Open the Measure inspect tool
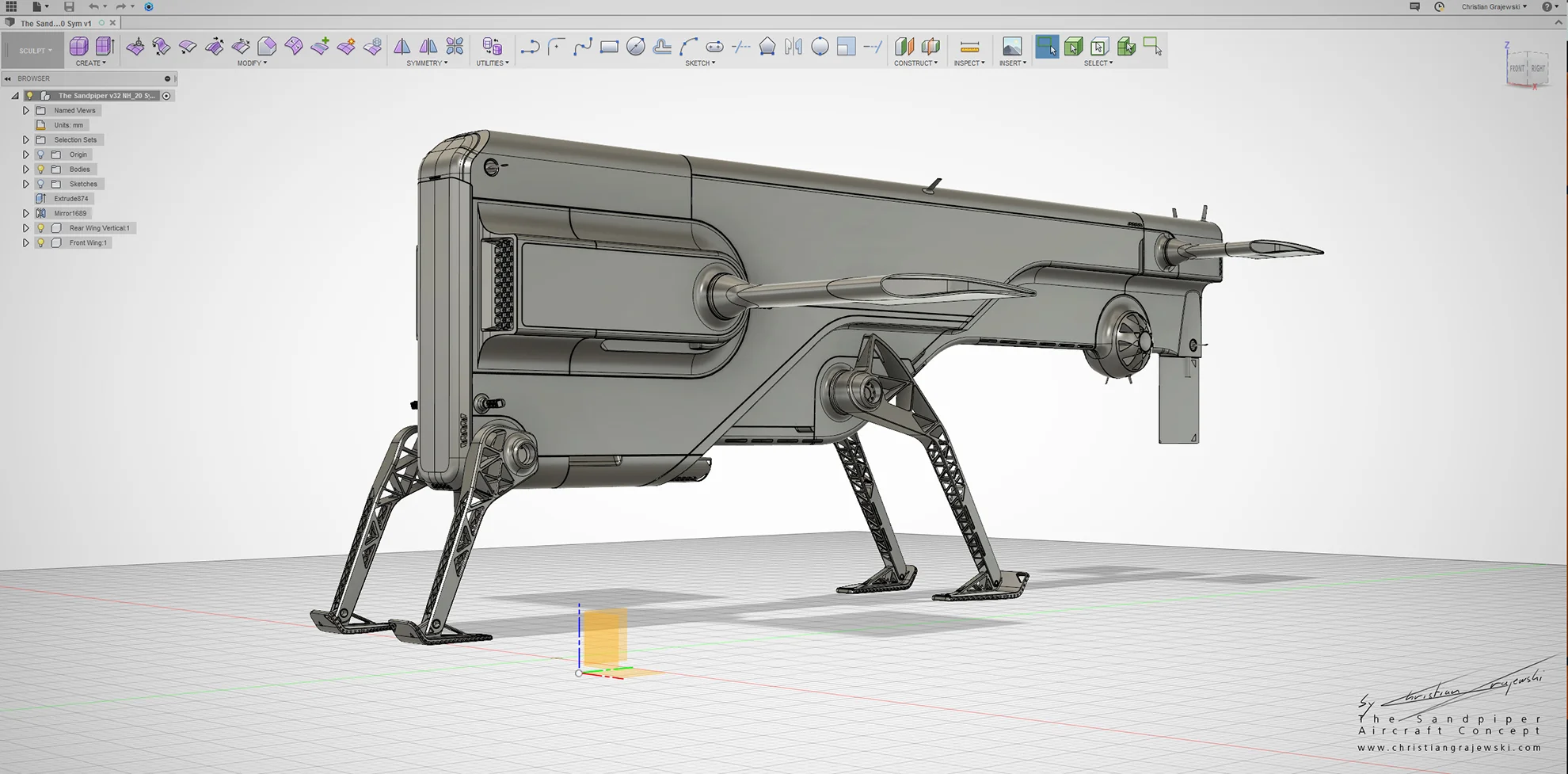 coord(969,47)
